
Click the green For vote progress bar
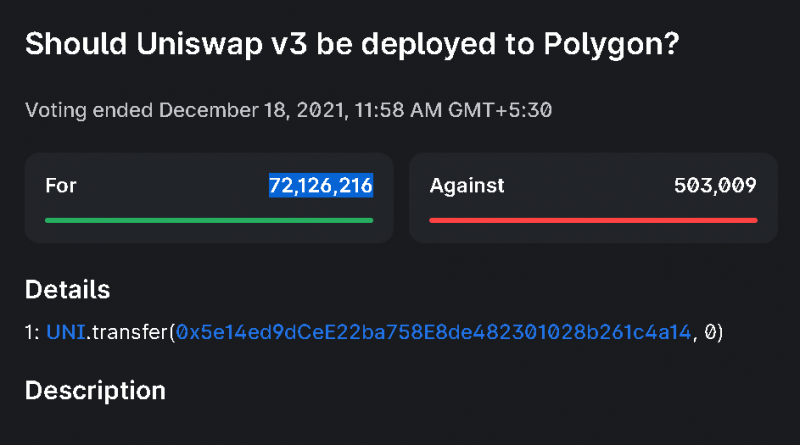[x=209, y=219]
